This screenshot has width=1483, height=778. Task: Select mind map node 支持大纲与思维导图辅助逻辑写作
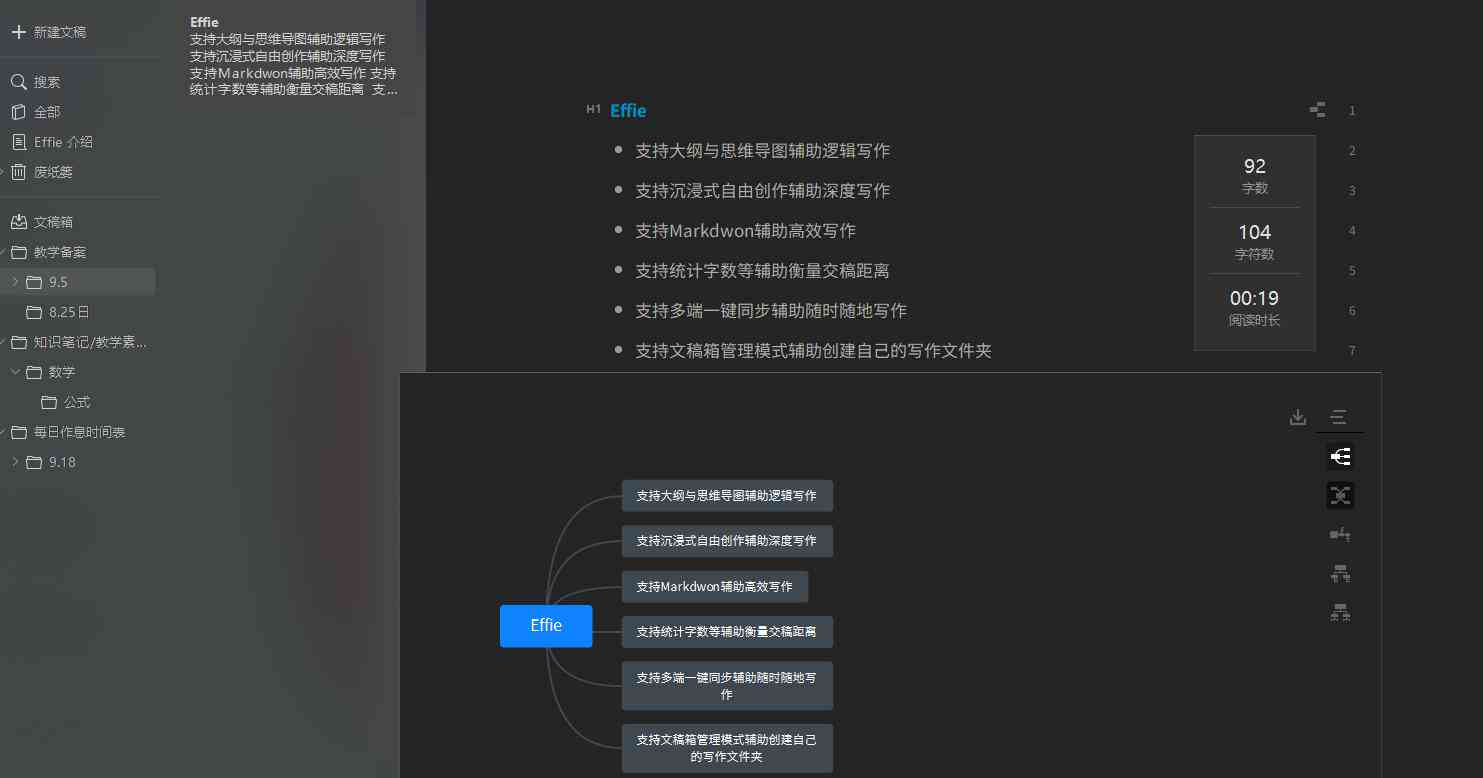727,496
